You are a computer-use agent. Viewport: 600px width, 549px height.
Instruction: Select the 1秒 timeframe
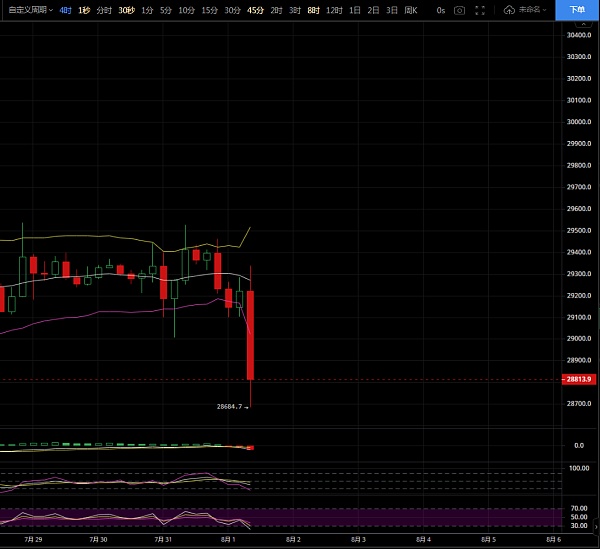(x=84, y=10)
